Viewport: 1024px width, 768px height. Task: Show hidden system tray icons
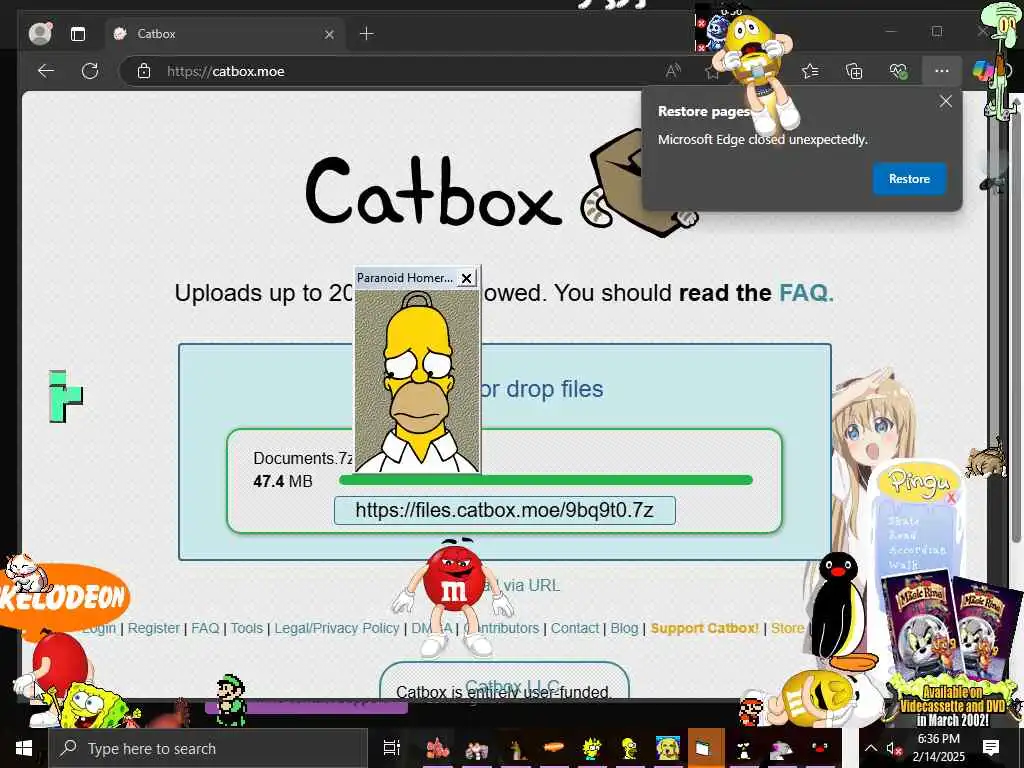pyautogui.click(x=871, y=748)
